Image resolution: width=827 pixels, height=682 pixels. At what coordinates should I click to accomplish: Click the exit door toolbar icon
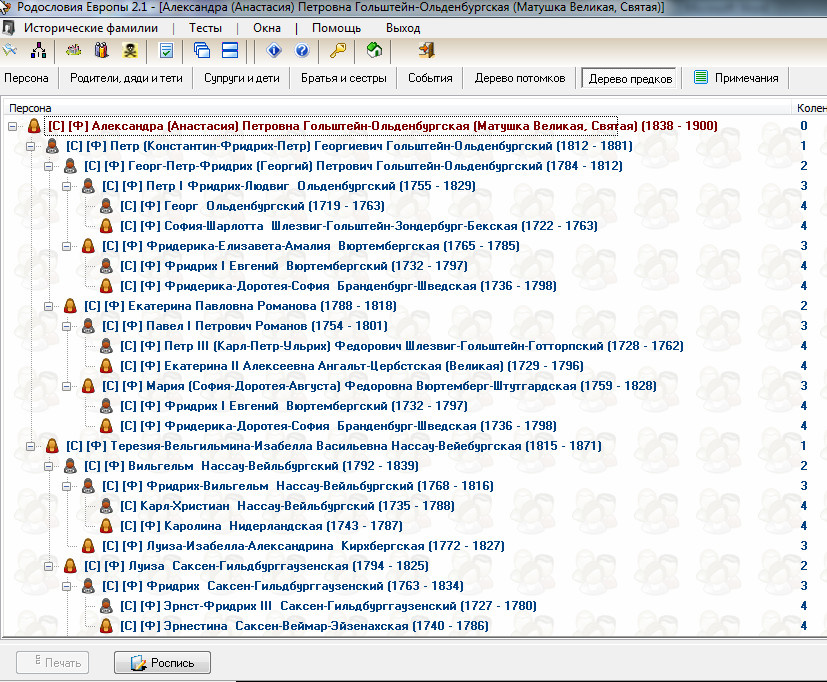[x=426, y=51]
